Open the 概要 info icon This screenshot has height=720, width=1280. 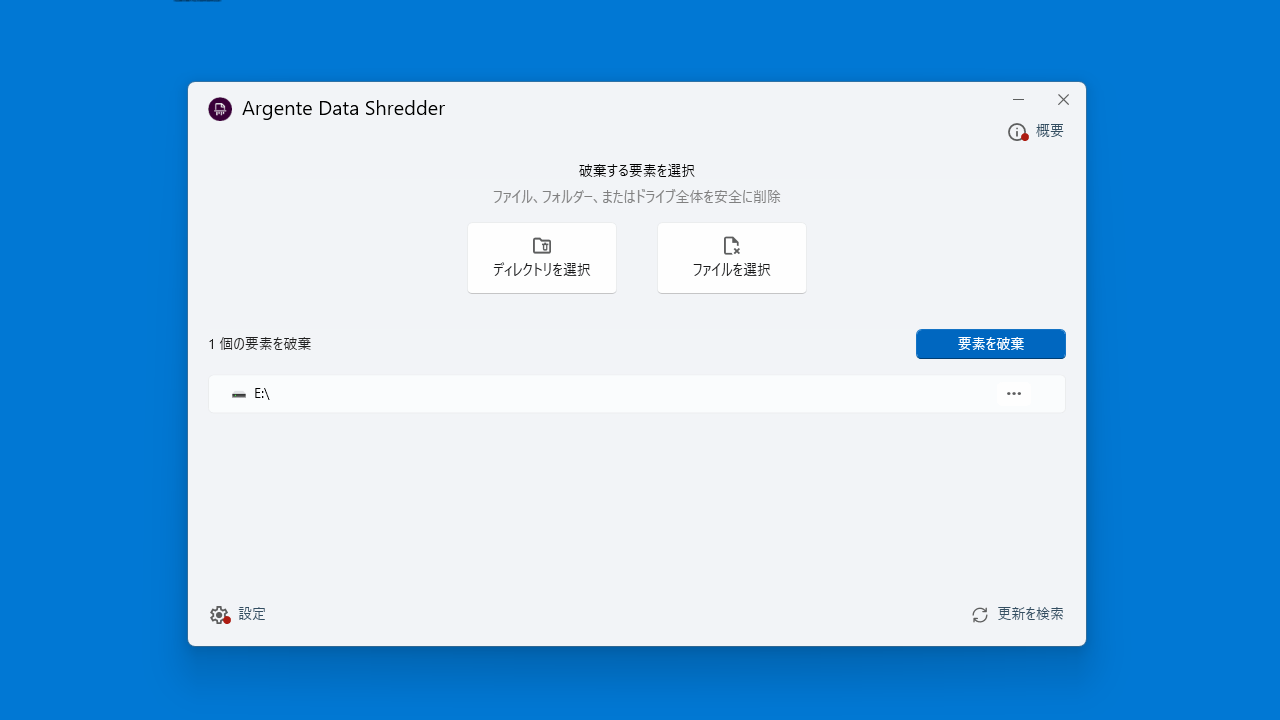coord(1018,132)
